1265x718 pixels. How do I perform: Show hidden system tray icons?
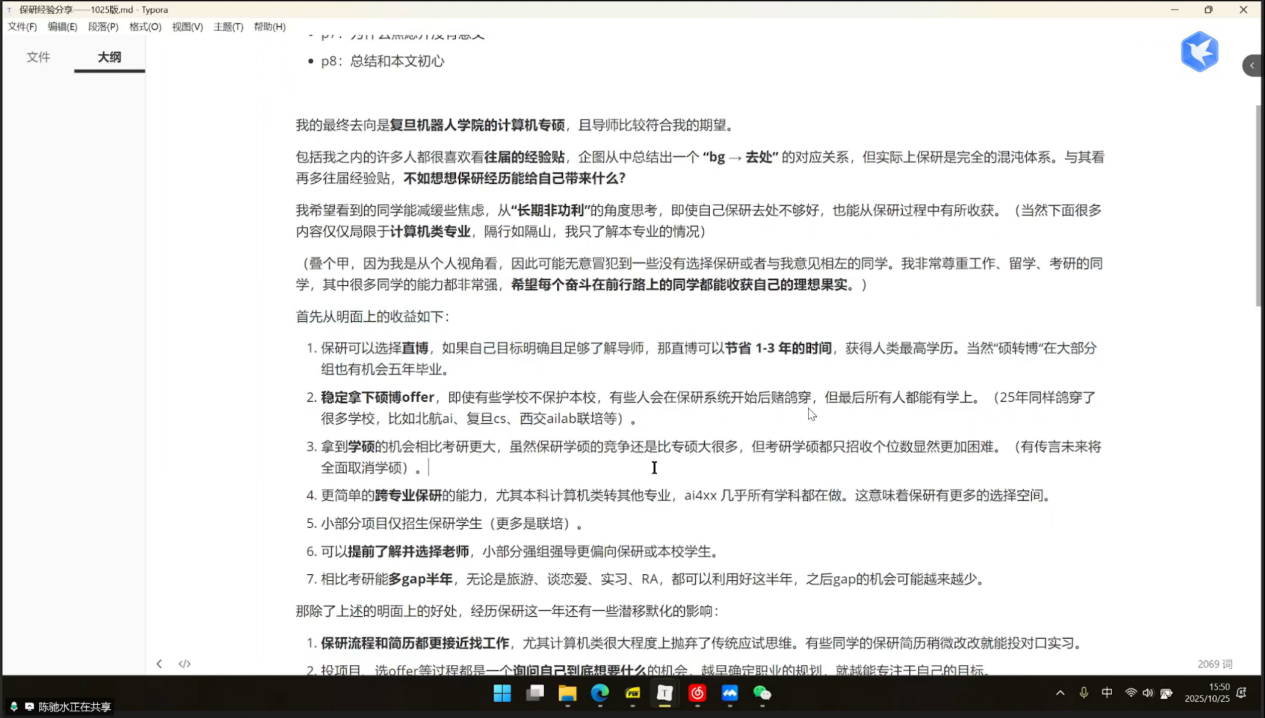click(1060, 693)
